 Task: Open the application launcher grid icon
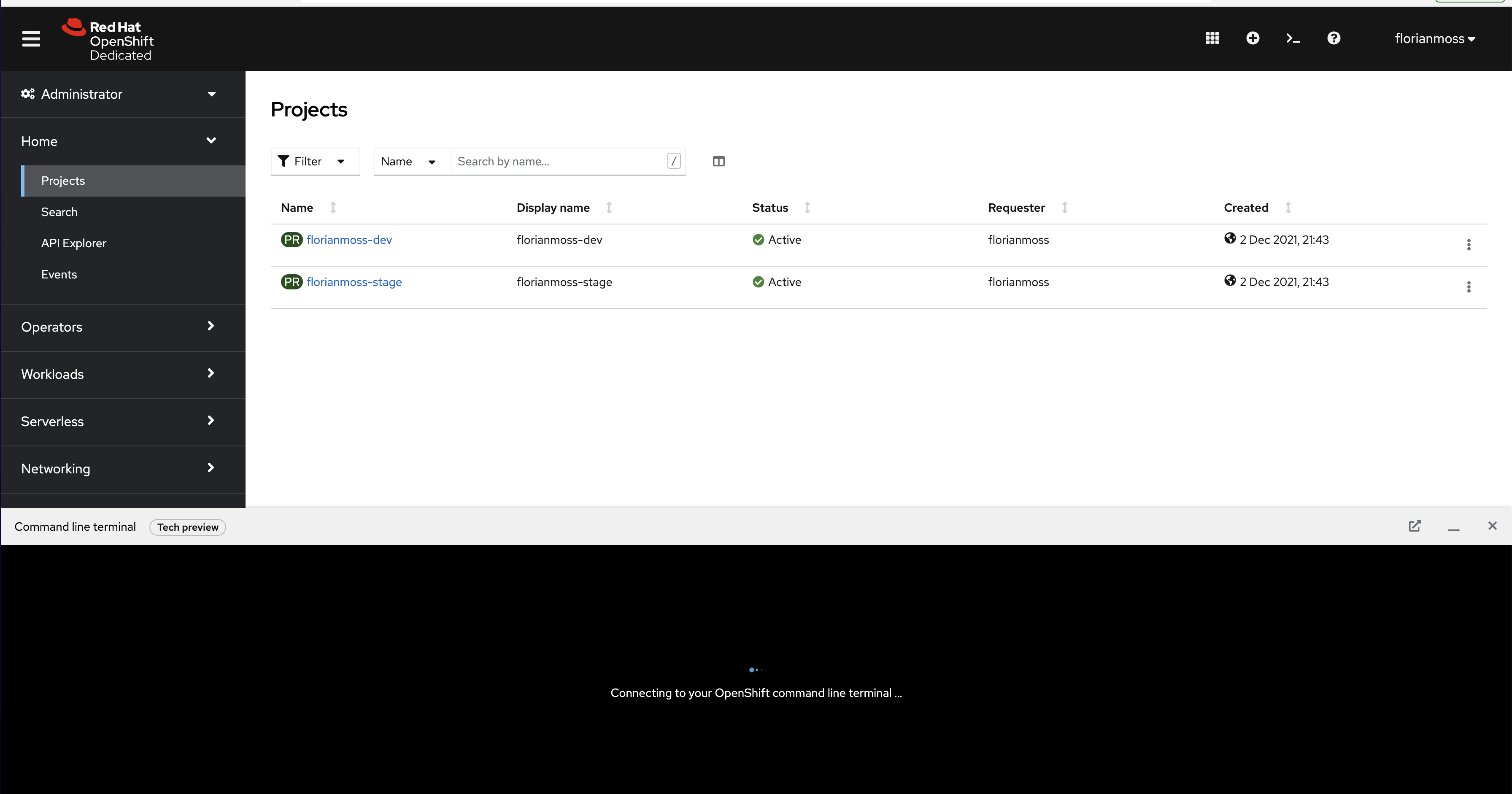click(x=1212, y=38)
